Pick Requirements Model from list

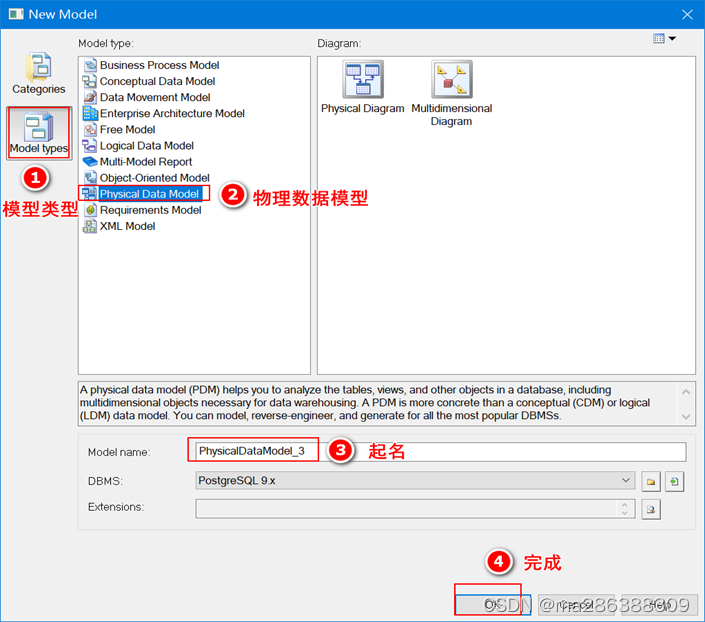tap(150, 210)
